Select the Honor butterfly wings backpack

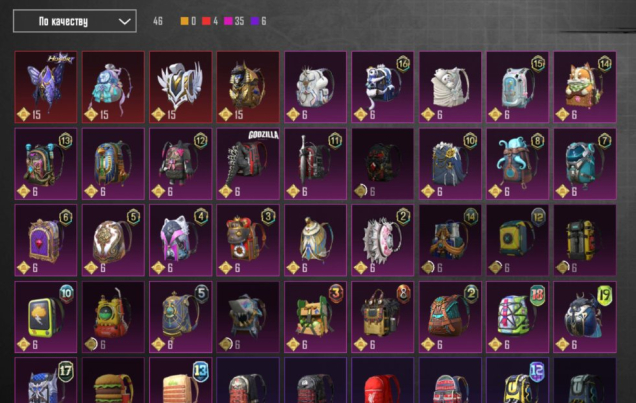[x=46, y=87]
